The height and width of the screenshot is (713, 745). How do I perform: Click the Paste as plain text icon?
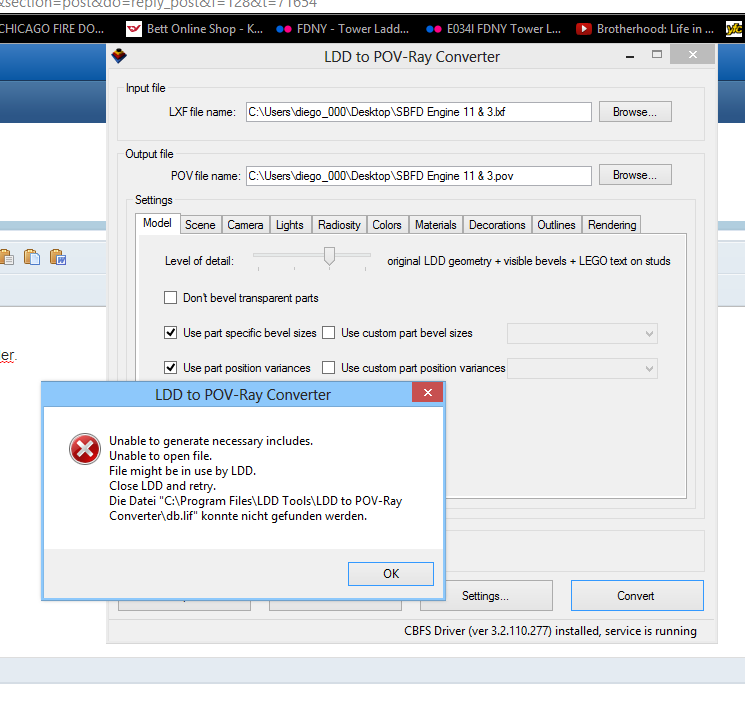pyautogui.click(x=33, y=257)
